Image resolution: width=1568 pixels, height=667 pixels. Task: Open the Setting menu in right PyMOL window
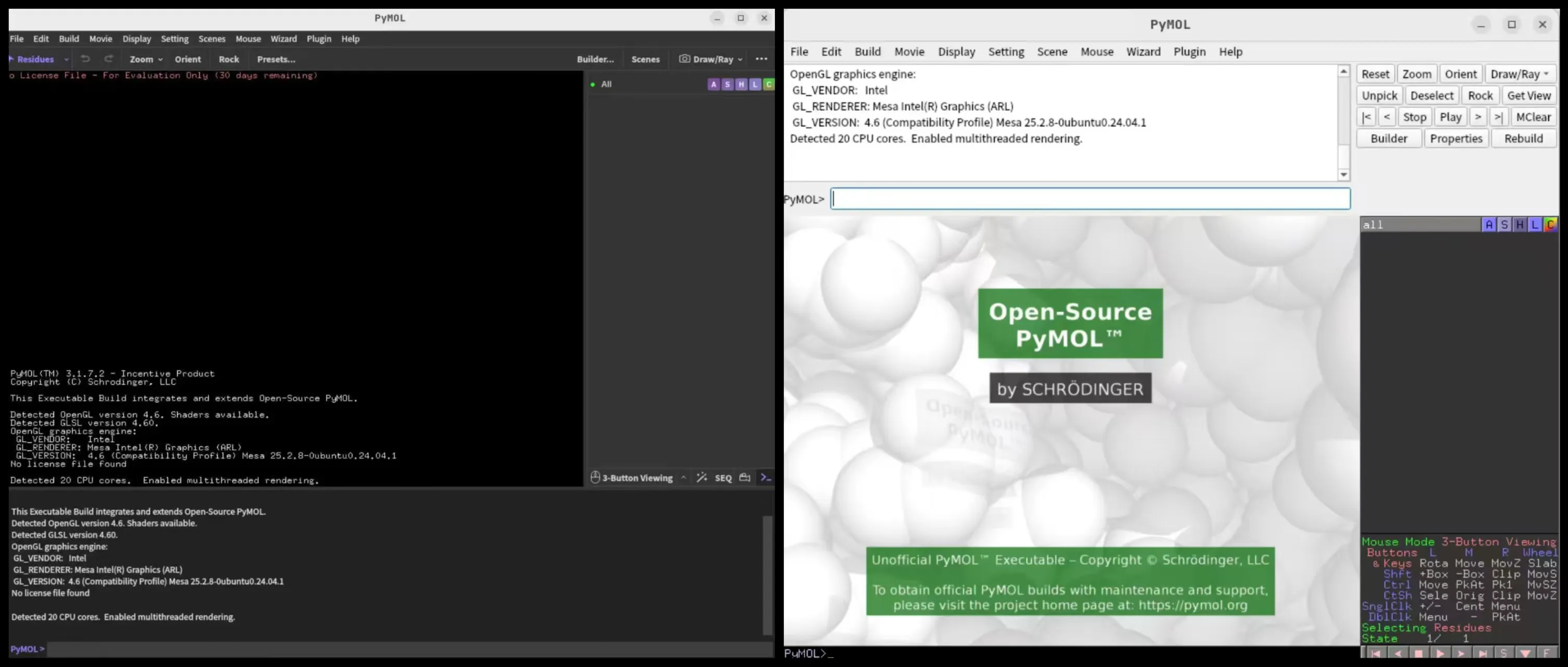[1006, 52]
